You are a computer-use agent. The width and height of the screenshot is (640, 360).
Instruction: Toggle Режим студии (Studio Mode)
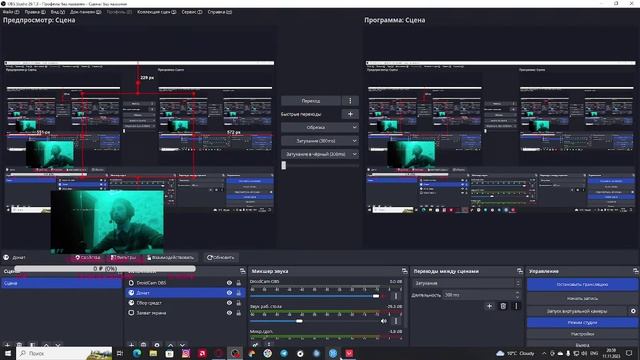click(582, 322)
